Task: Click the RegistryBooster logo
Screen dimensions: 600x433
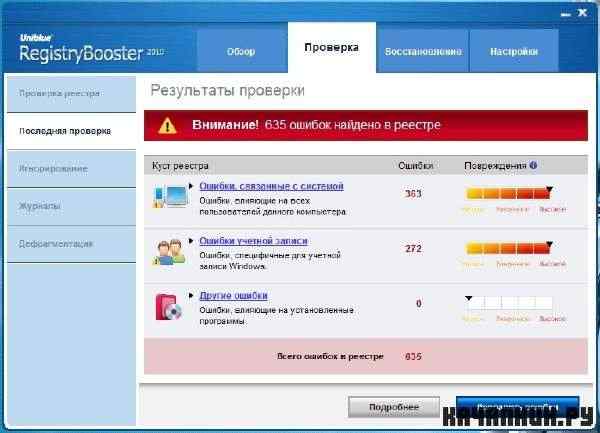Action: [x=92, y=49]
